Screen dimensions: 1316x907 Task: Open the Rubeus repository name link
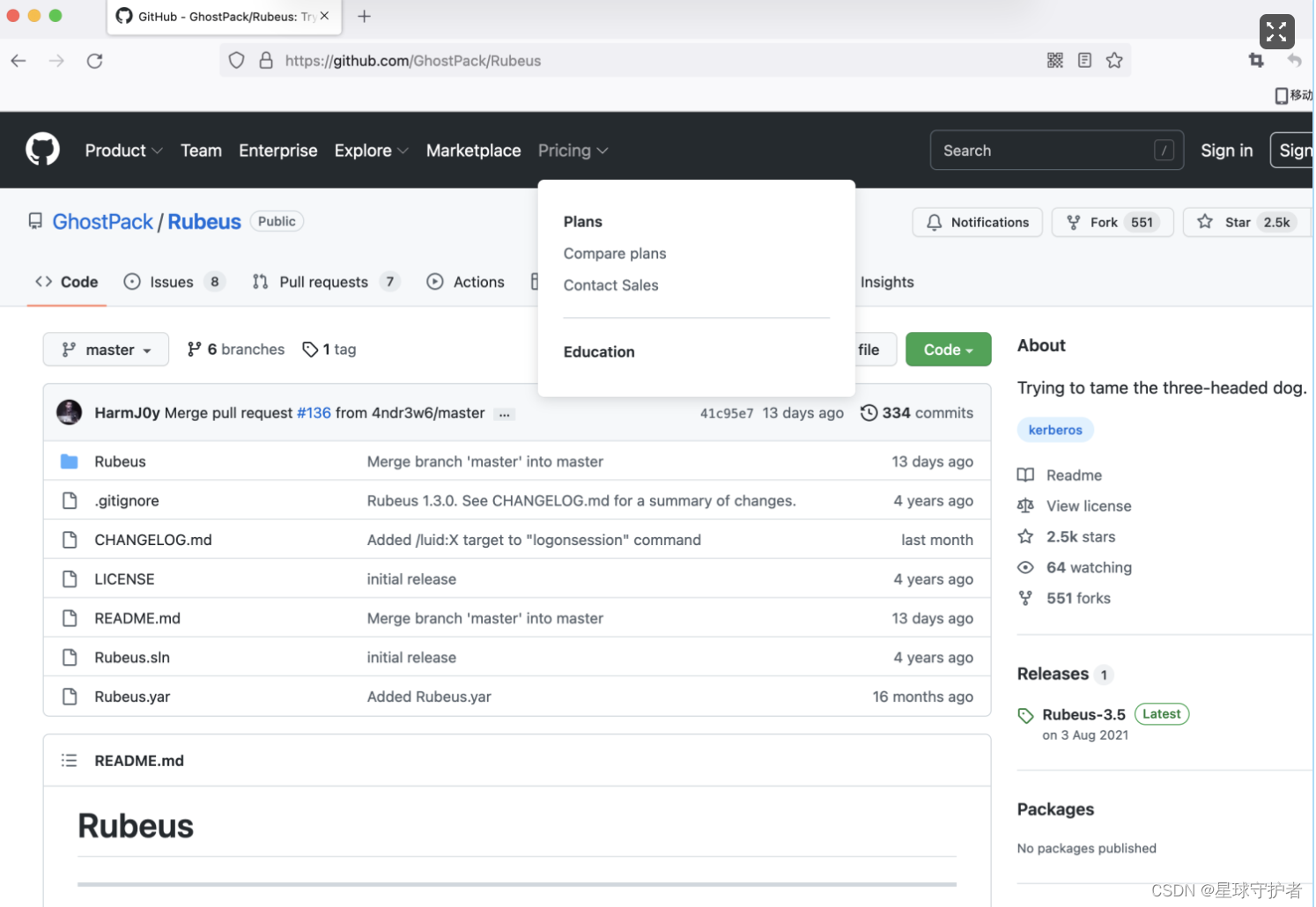pyautogui.click(x=204, y=222)
